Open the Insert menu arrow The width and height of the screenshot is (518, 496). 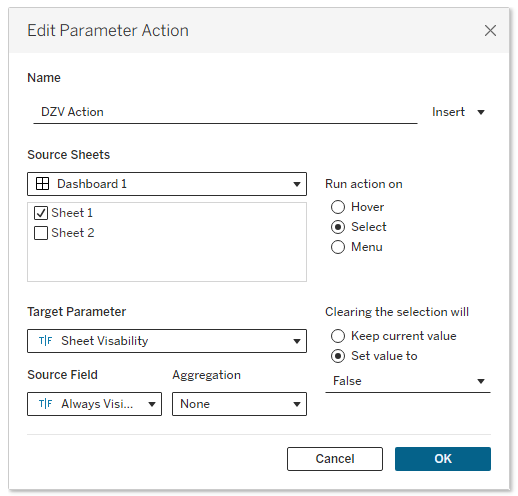(x=481, y=112)
